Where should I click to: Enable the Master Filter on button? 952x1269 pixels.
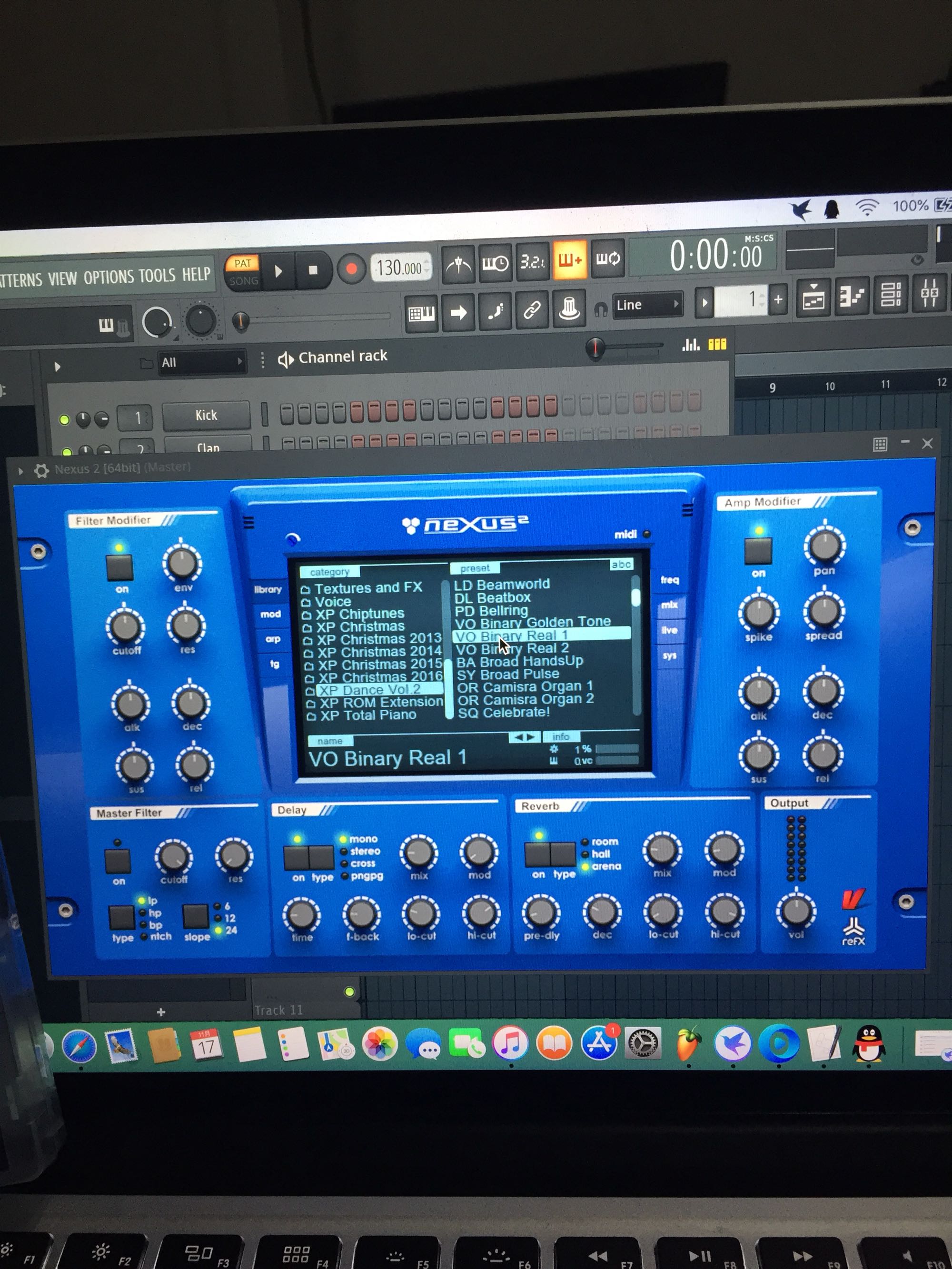pos(118,861)
